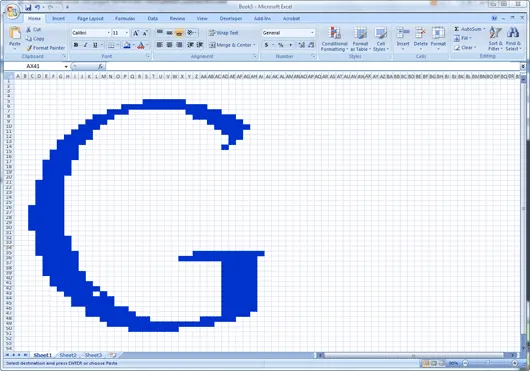Toggle Underline formatting
This screenshot has height=371, width=530.
[x=95, y=45]
